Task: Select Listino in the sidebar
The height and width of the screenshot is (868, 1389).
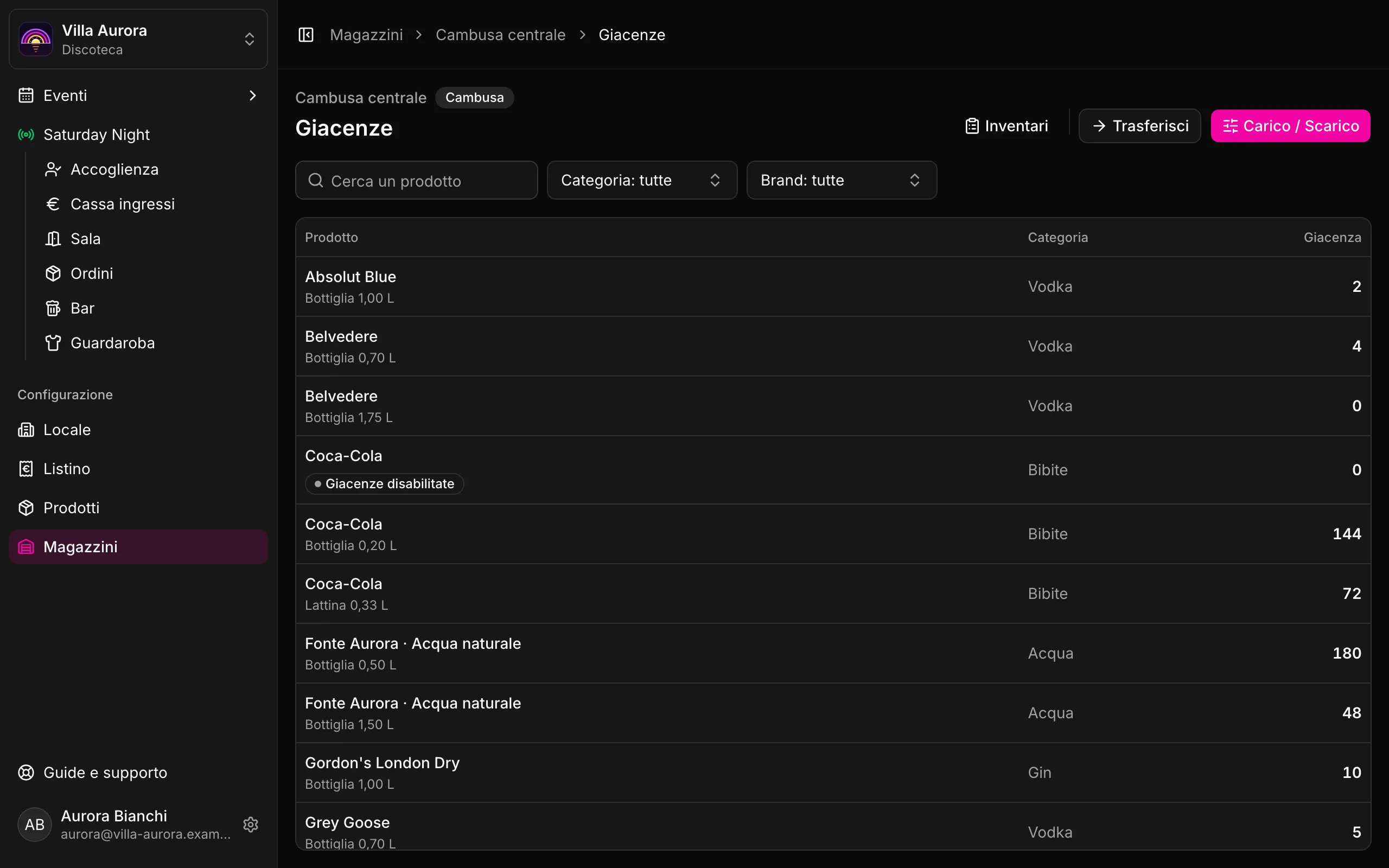Action: pos(138,468)
